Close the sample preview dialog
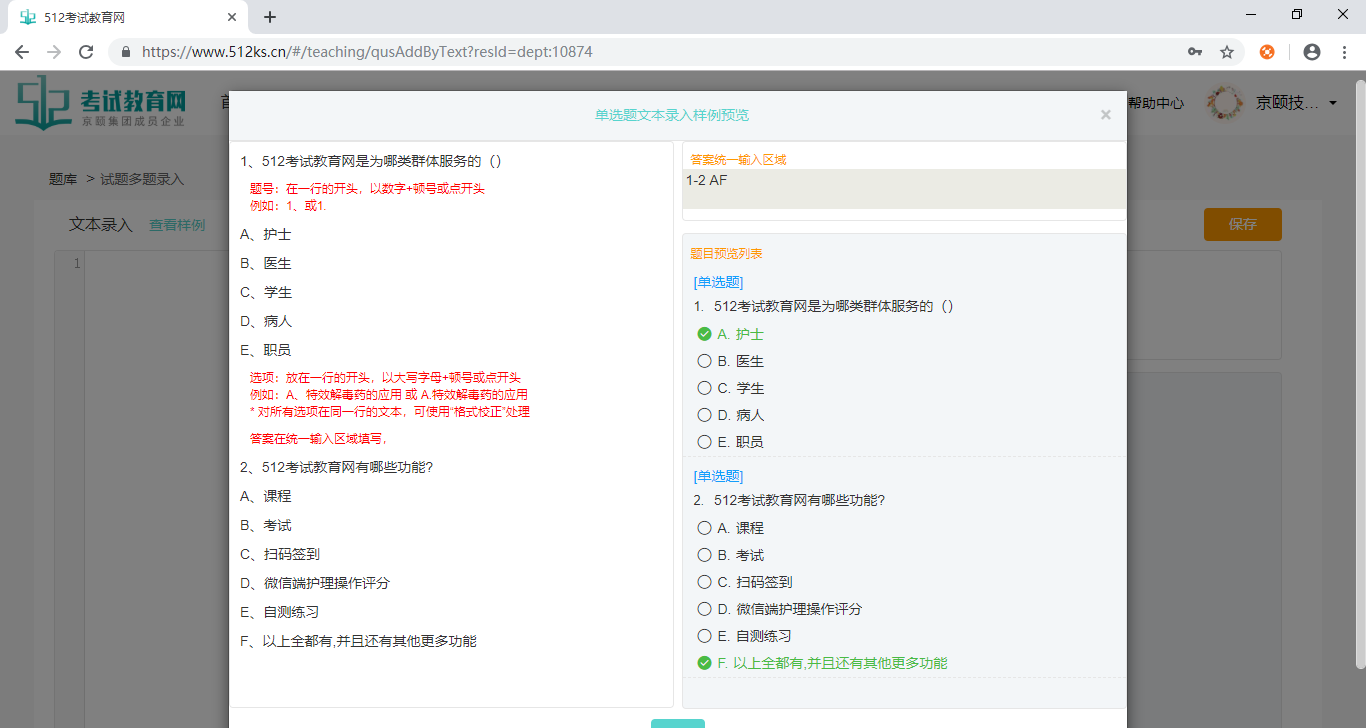Image resolution: width=1366 pixels, height=728 pixels. (1105, 115)
